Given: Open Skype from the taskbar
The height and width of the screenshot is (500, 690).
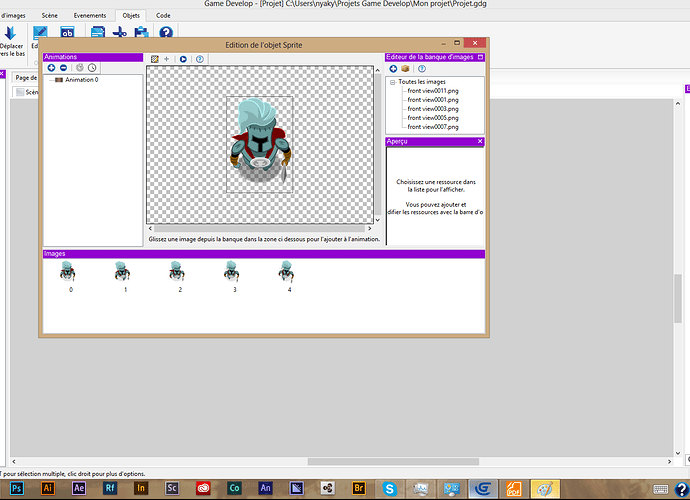Looking at the screenshot, I should [x=389, y=489].
